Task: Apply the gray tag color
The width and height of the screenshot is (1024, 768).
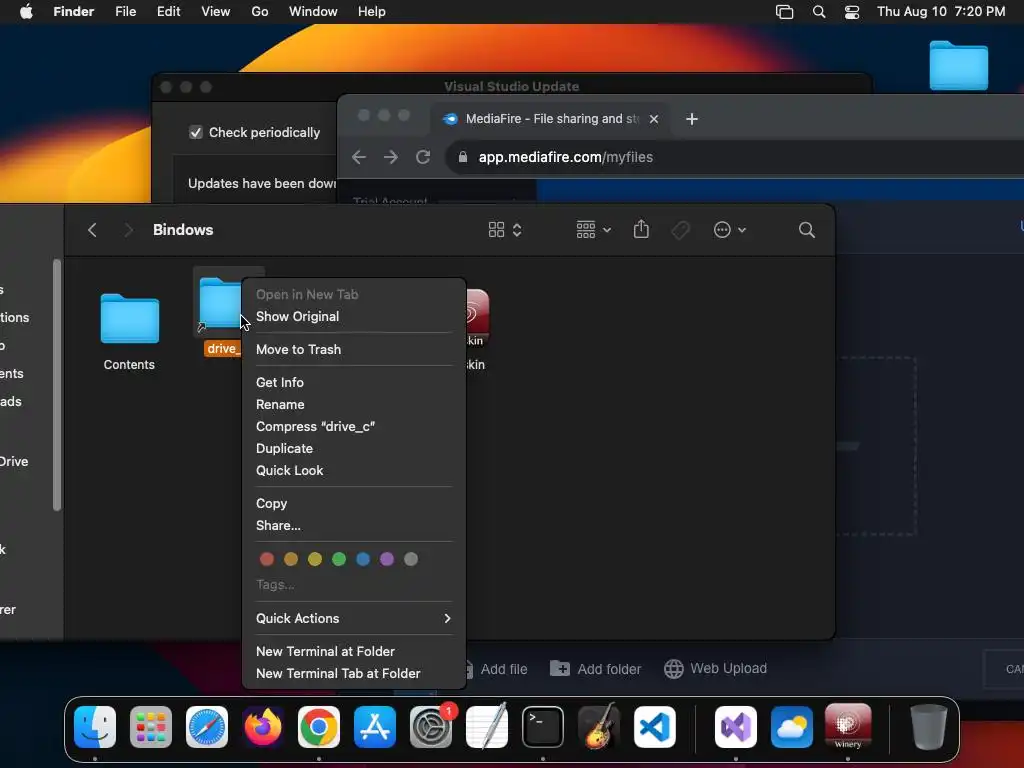Action: (411, 559)
